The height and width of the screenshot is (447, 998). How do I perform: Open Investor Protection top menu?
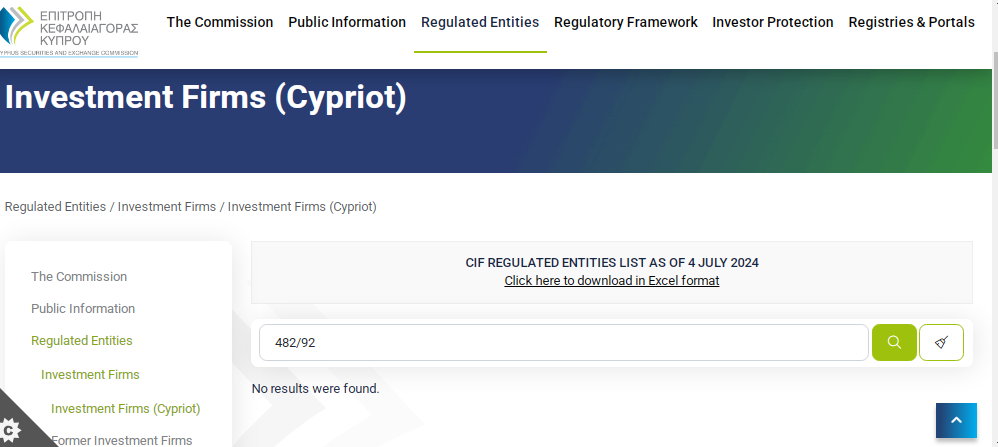pyautogui.click(x=773, y=22)
